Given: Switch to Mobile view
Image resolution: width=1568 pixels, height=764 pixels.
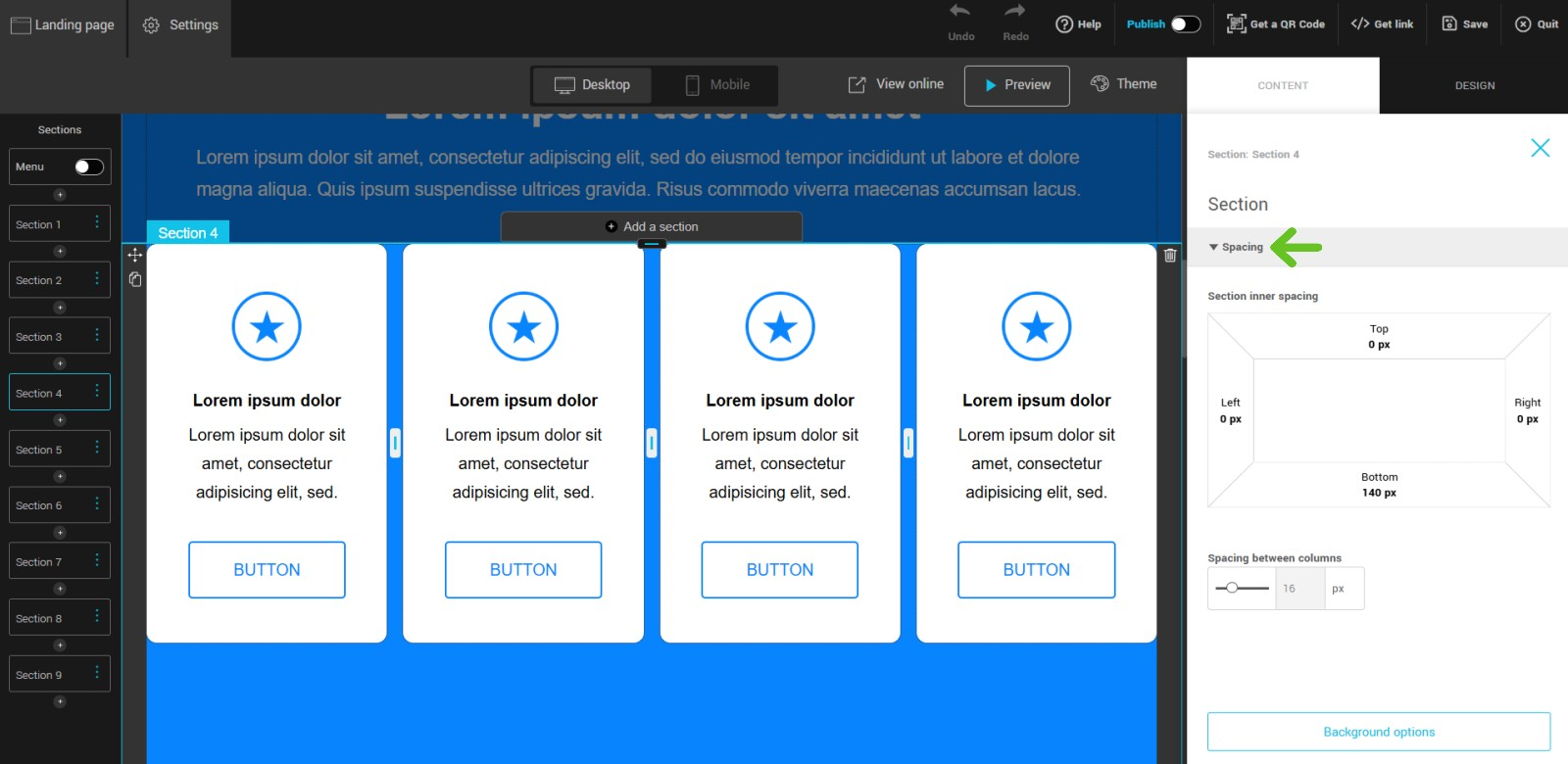Looking at the screenshot, I should click(x=717, y=85).
